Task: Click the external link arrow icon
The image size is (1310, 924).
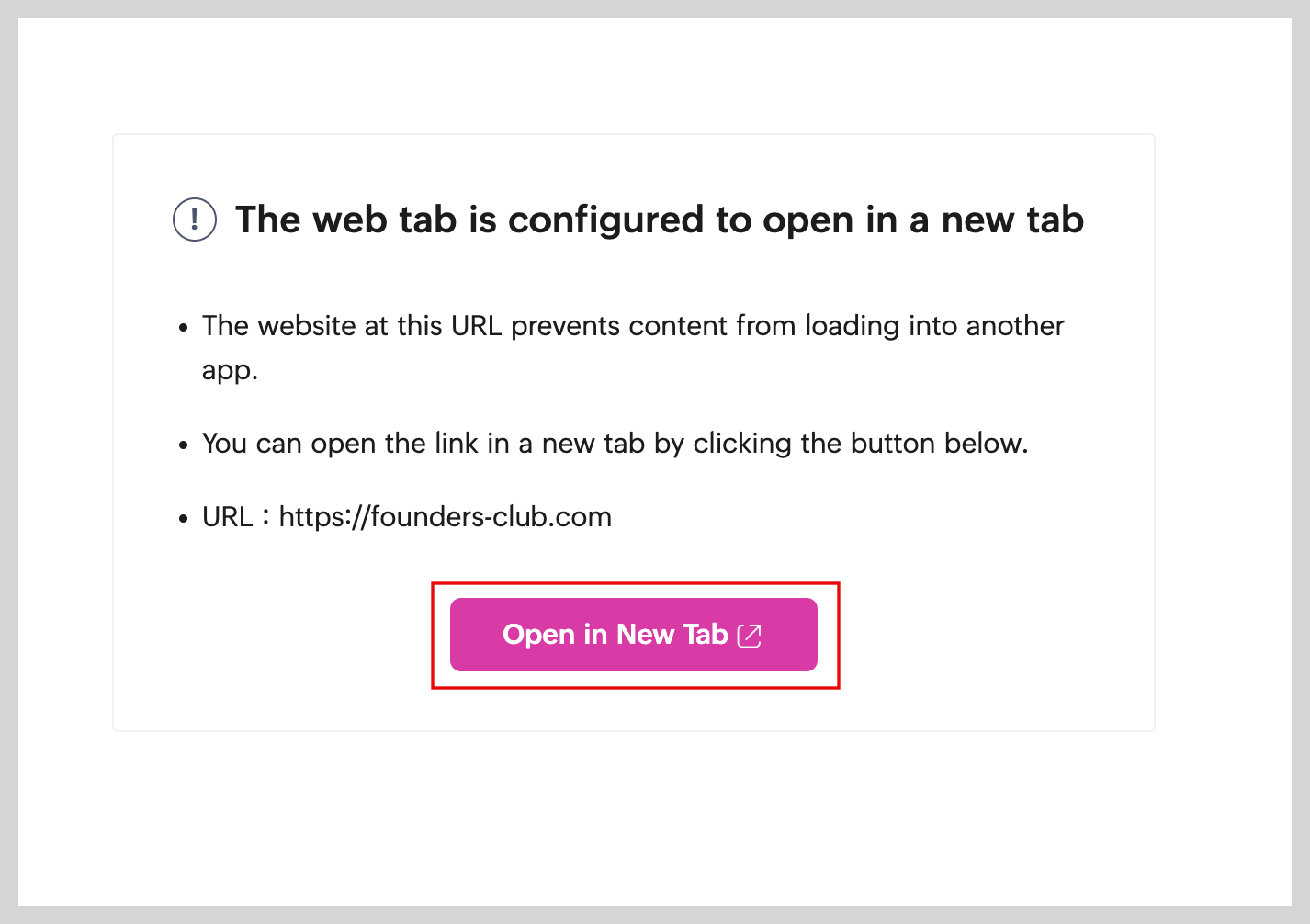Action: (750, 636)
